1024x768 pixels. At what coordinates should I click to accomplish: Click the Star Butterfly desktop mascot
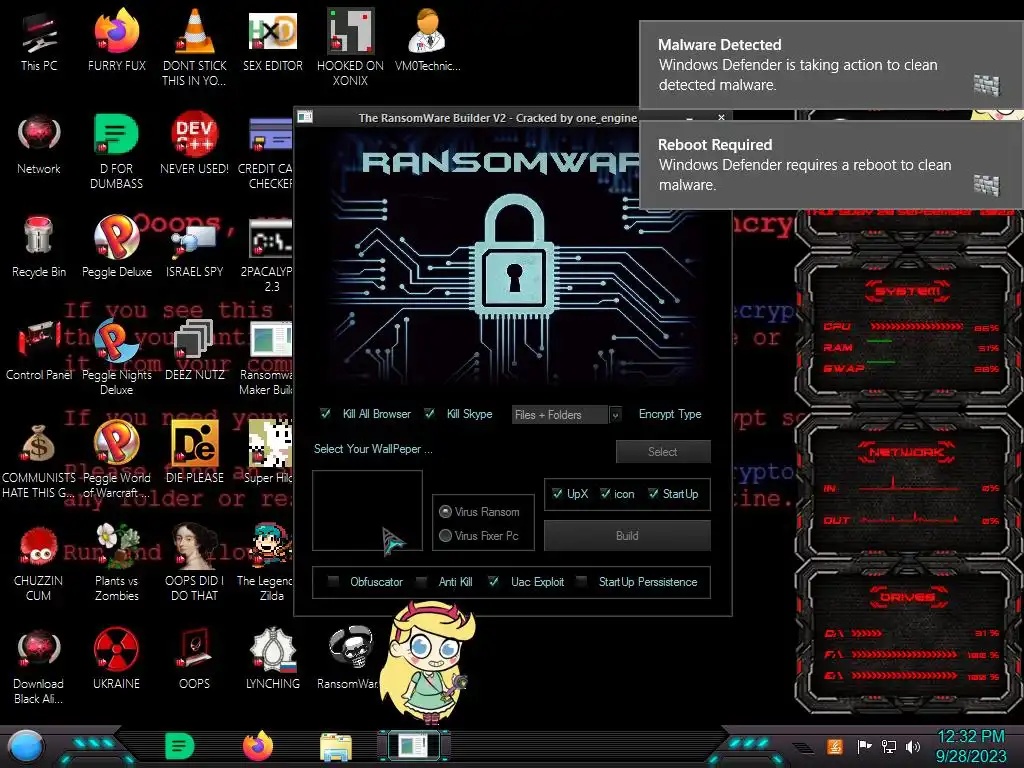pos(428,661)
